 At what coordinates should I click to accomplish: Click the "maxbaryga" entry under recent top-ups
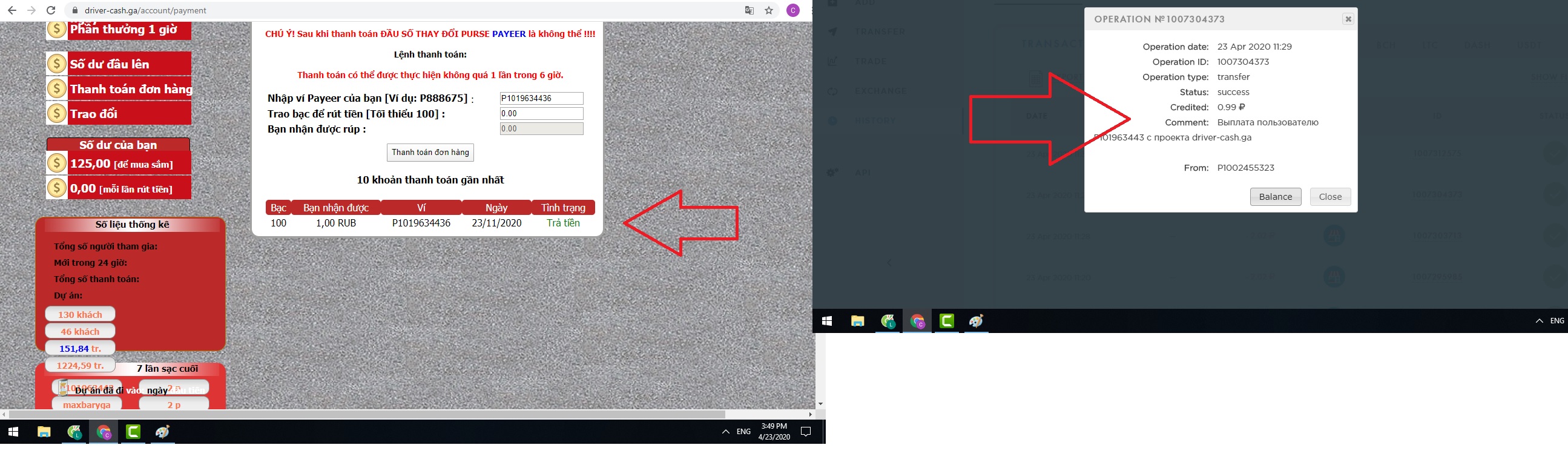click(87, 404)
